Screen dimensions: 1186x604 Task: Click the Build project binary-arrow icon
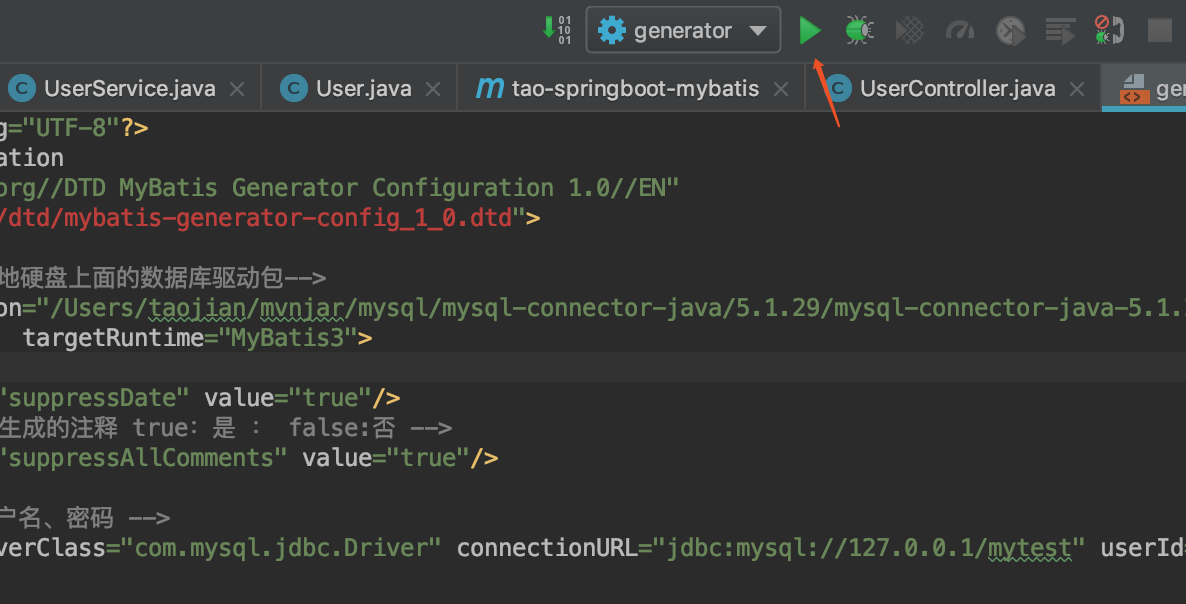(x=556, y=30)
